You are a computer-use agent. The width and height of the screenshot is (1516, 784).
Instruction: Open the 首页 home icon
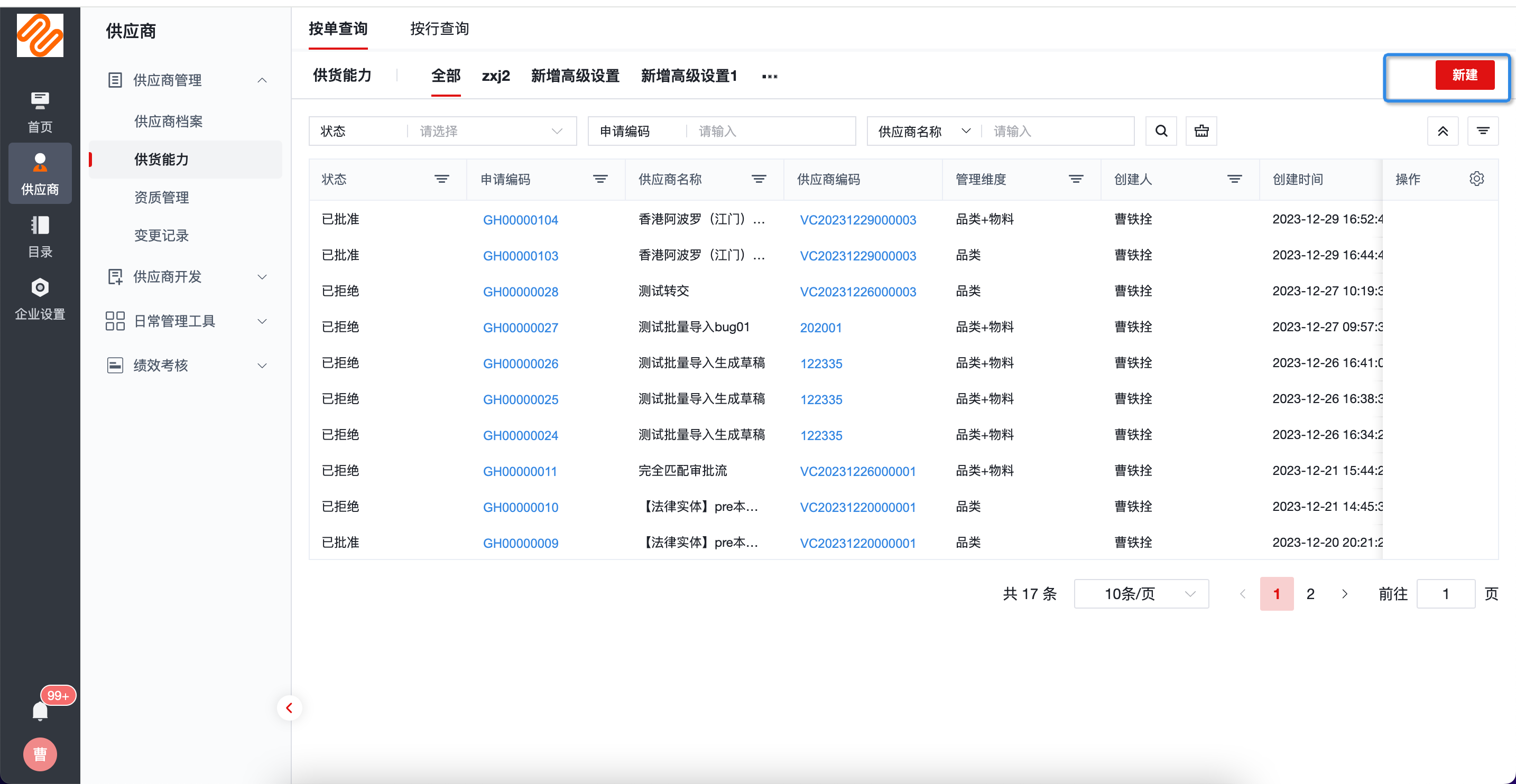[40, 113]
